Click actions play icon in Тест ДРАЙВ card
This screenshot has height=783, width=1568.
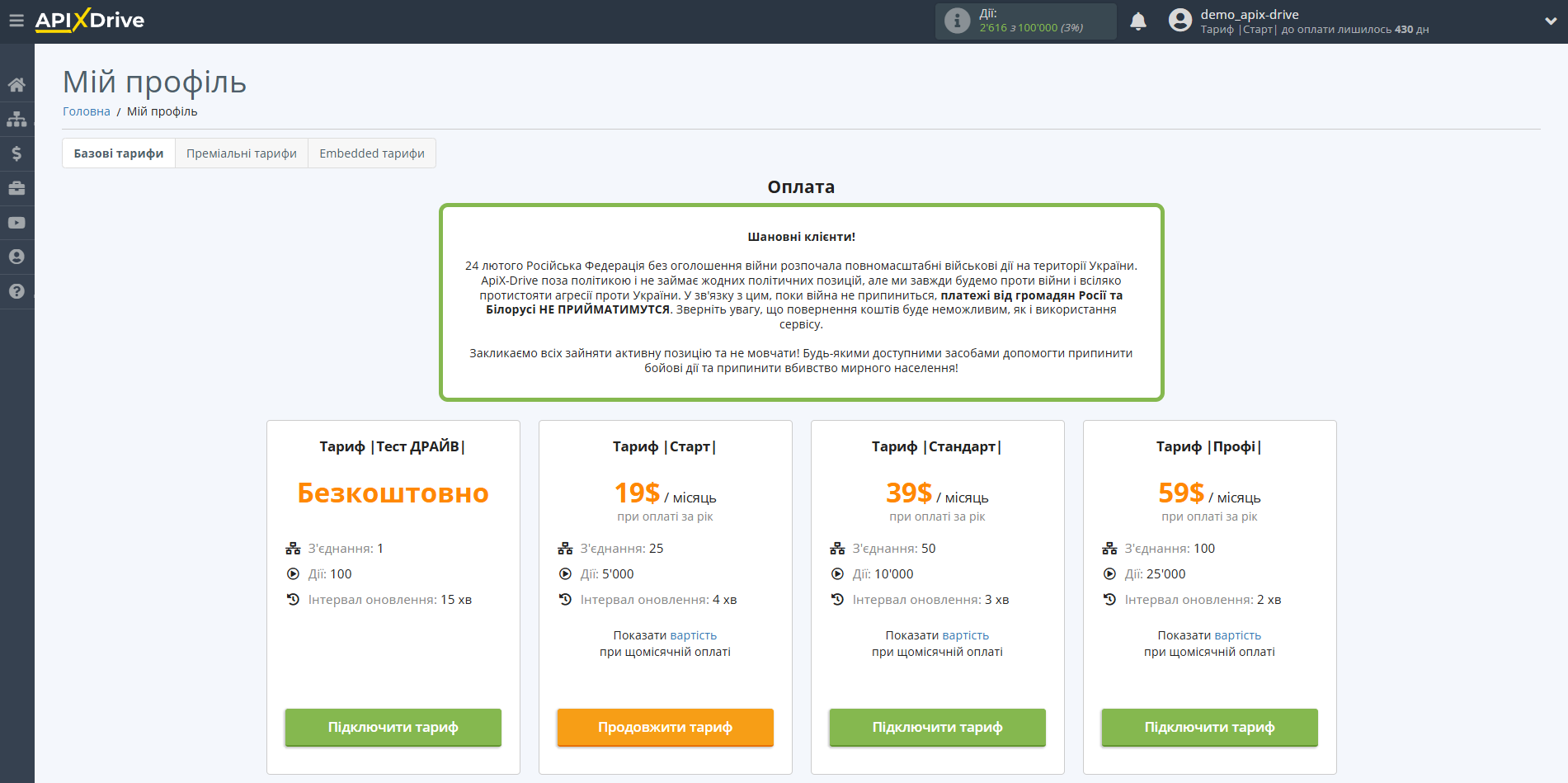coord(293,574)
